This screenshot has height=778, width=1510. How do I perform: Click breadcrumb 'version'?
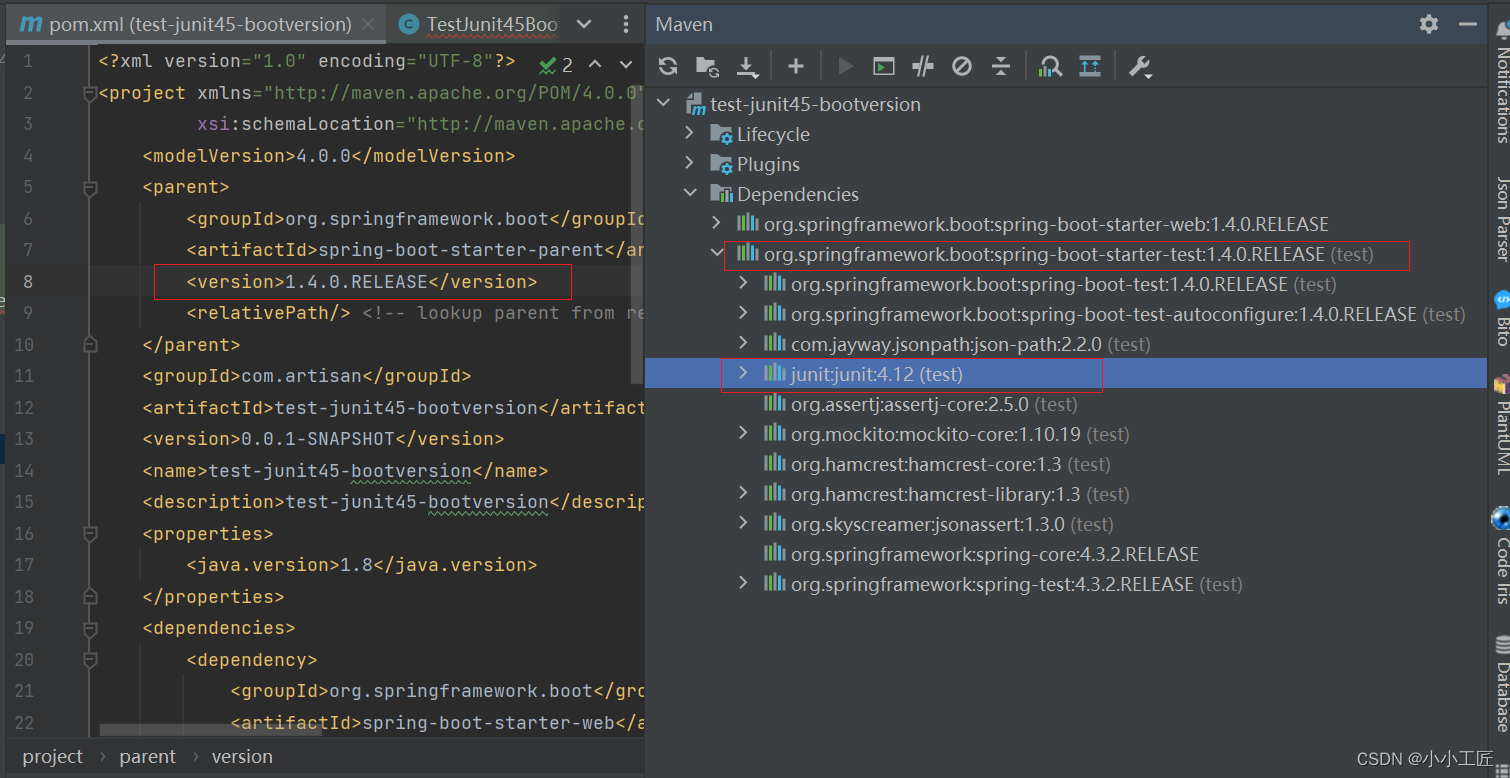pyautogui.click(x=242, y=757)
